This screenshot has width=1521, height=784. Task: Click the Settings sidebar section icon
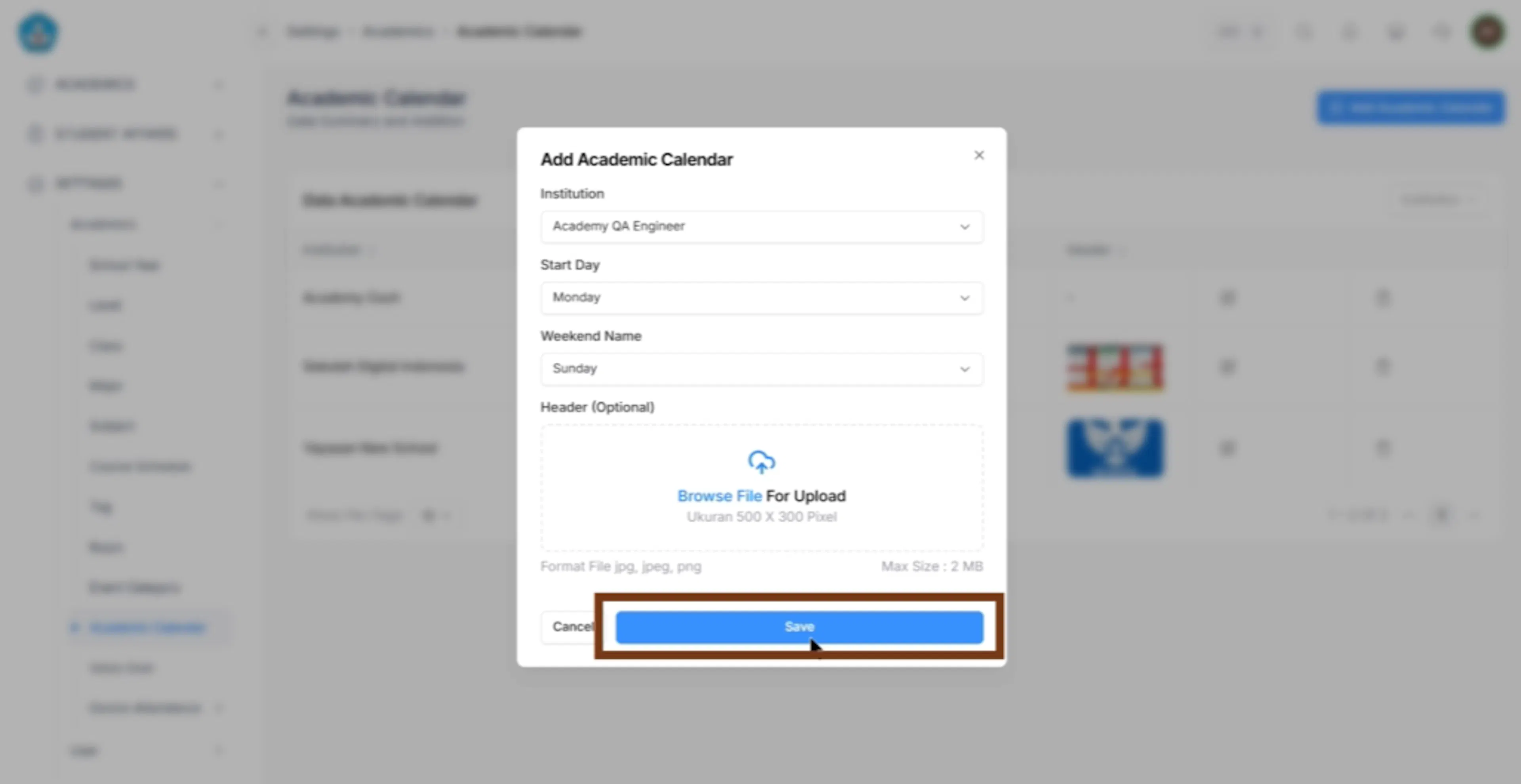tap(35, 184)
